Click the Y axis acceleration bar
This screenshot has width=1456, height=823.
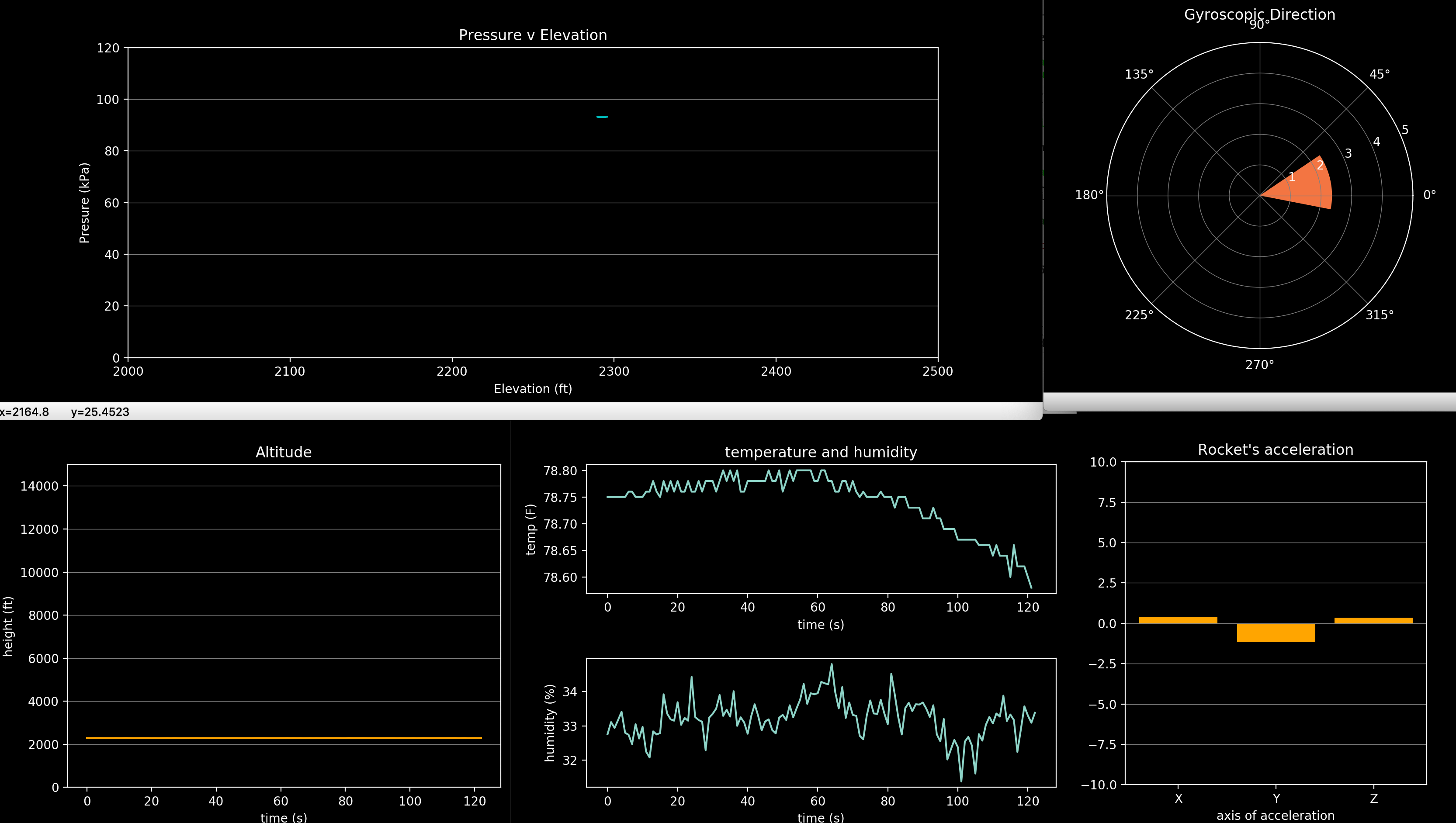[x=1276, y=633]
